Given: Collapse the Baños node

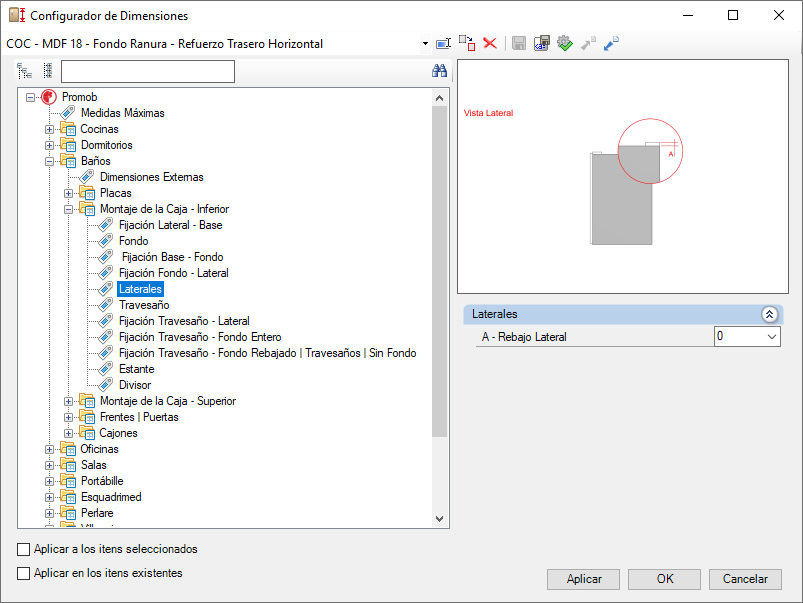Looking at the screenshot, I should (49, 161).
